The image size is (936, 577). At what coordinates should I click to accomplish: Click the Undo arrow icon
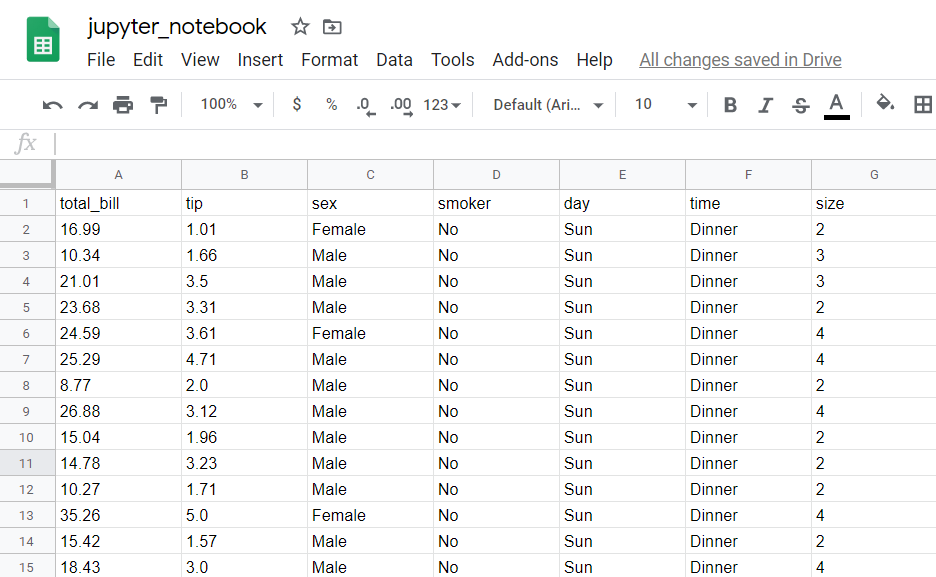pos(53,106)
